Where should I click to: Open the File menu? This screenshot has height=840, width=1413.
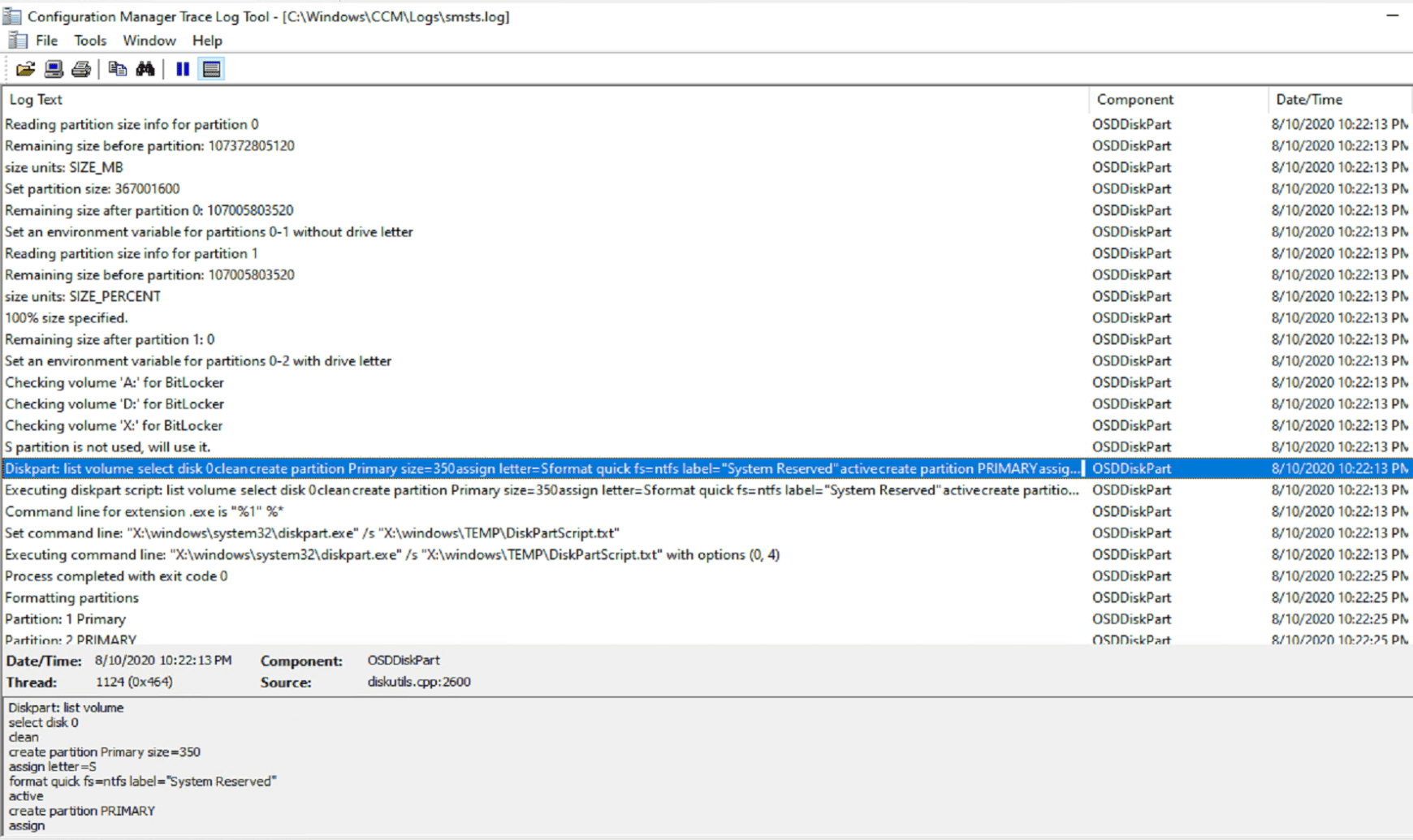pos(46,40)
